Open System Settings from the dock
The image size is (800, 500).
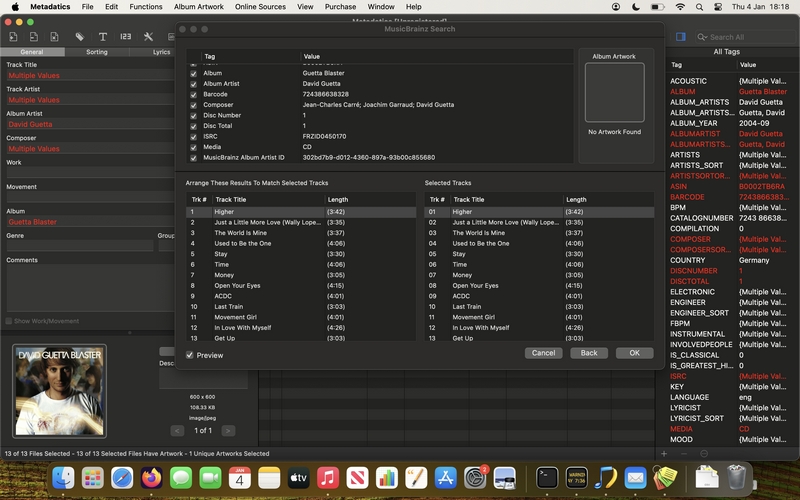pos(475,478)
